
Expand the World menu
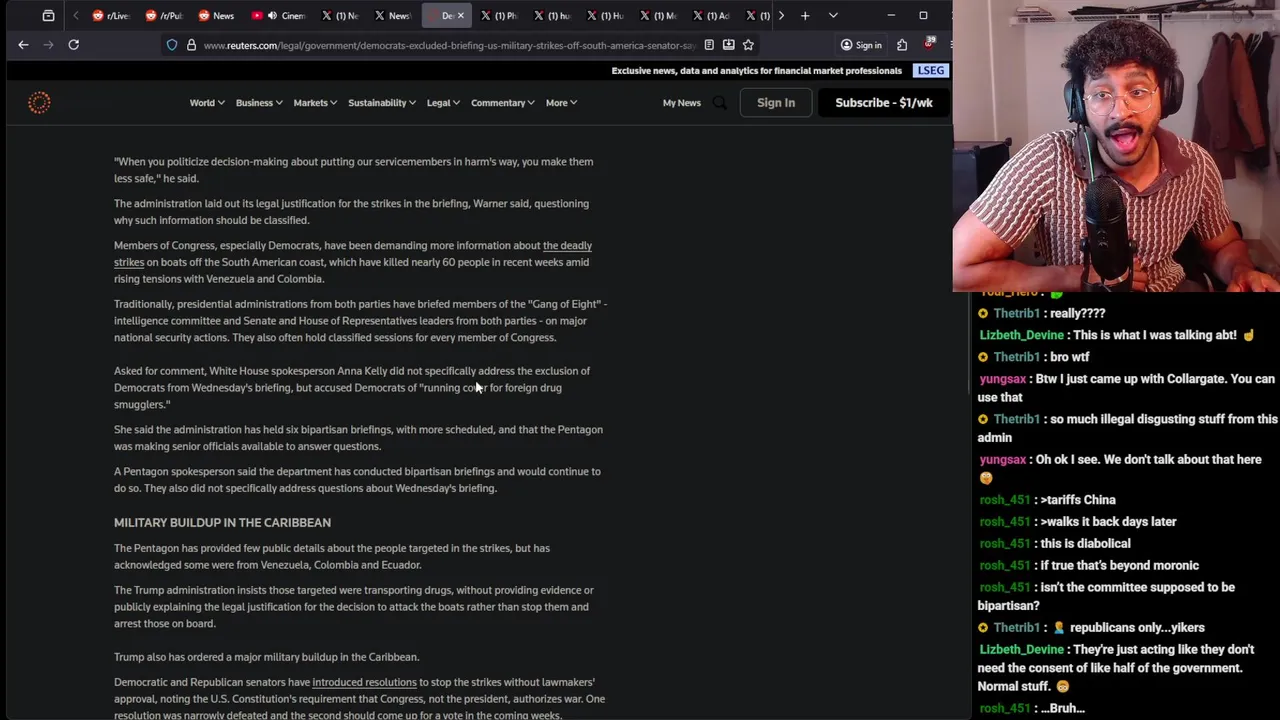pos(207,103)
